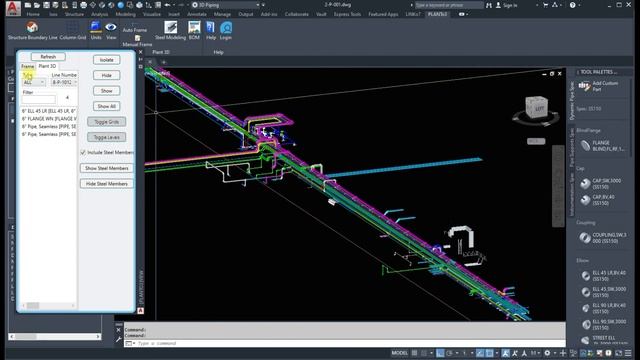640x360 pixels.
Task: Open the Column Grid tool
Action: [73, 31]
